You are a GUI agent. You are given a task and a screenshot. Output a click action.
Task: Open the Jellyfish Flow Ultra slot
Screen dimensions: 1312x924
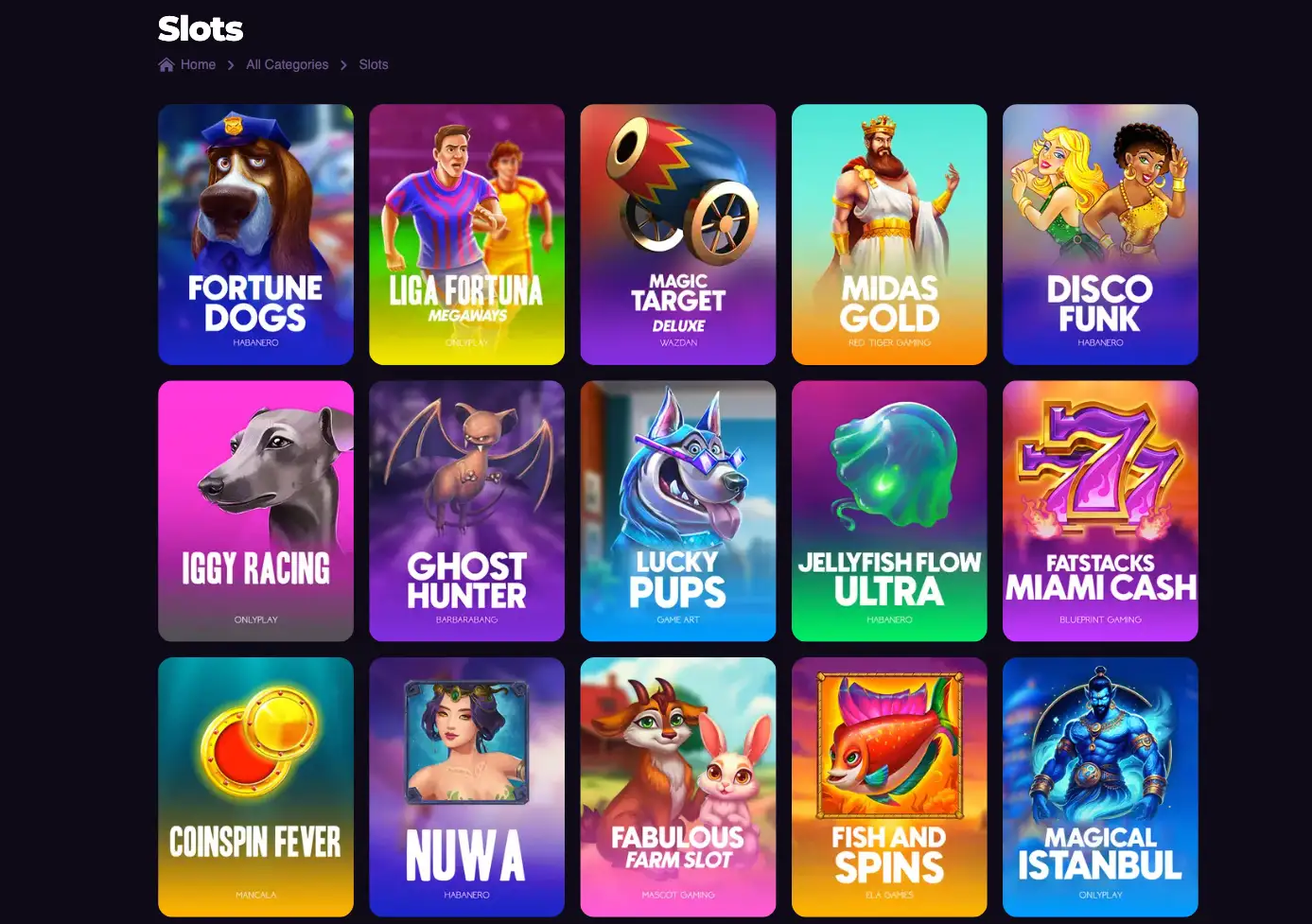click(889, 511)
